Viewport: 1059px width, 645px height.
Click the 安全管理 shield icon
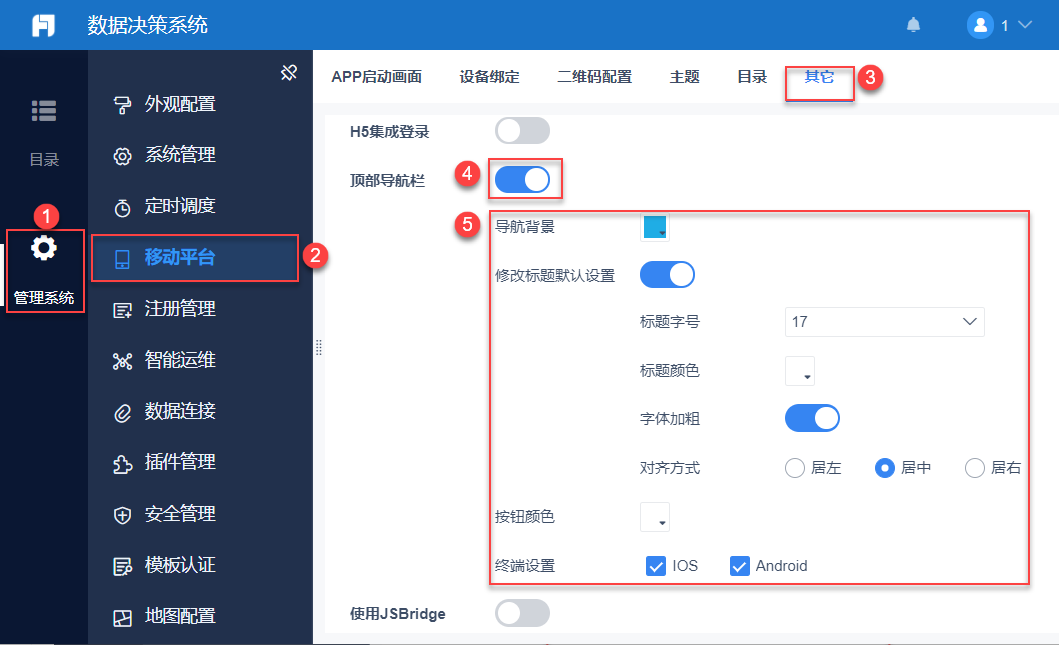122,515
